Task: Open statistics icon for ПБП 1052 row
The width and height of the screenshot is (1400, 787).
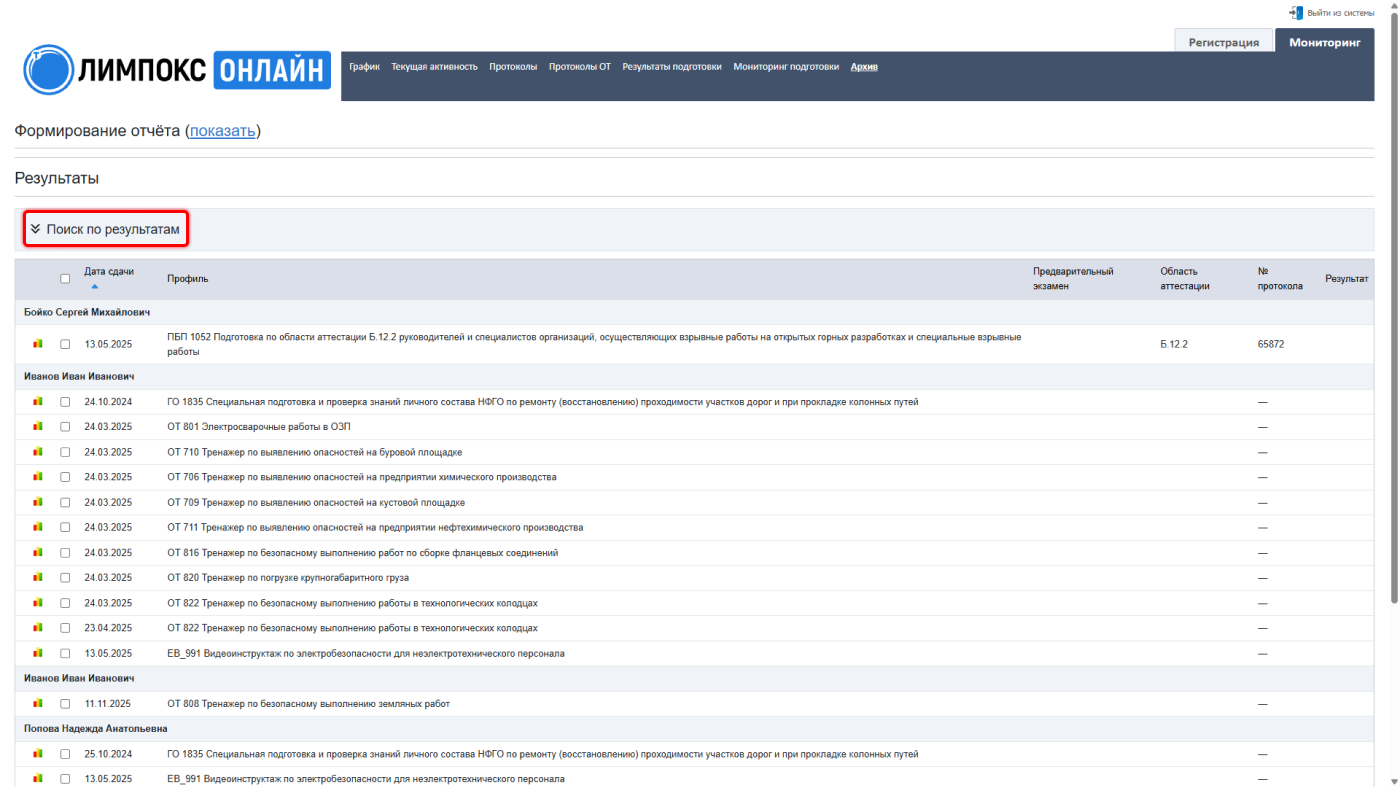Action: (38, 344)
